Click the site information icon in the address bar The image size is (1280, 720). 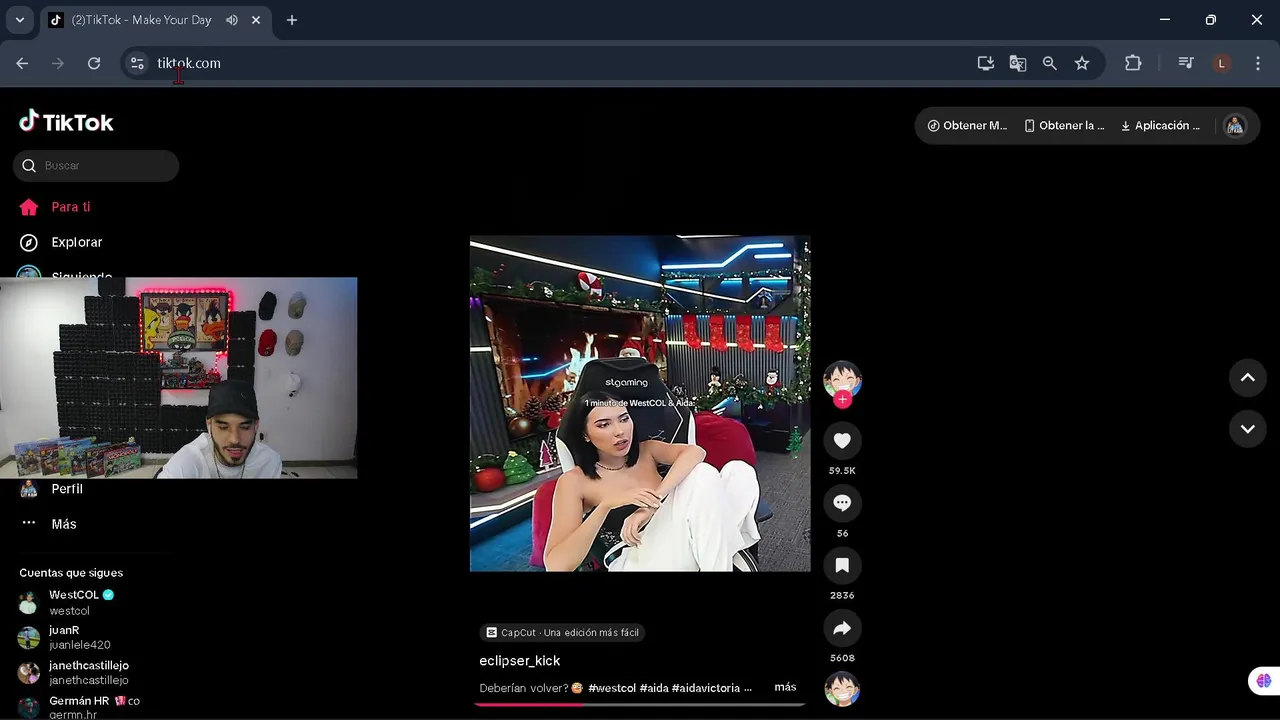coord(137,63)
